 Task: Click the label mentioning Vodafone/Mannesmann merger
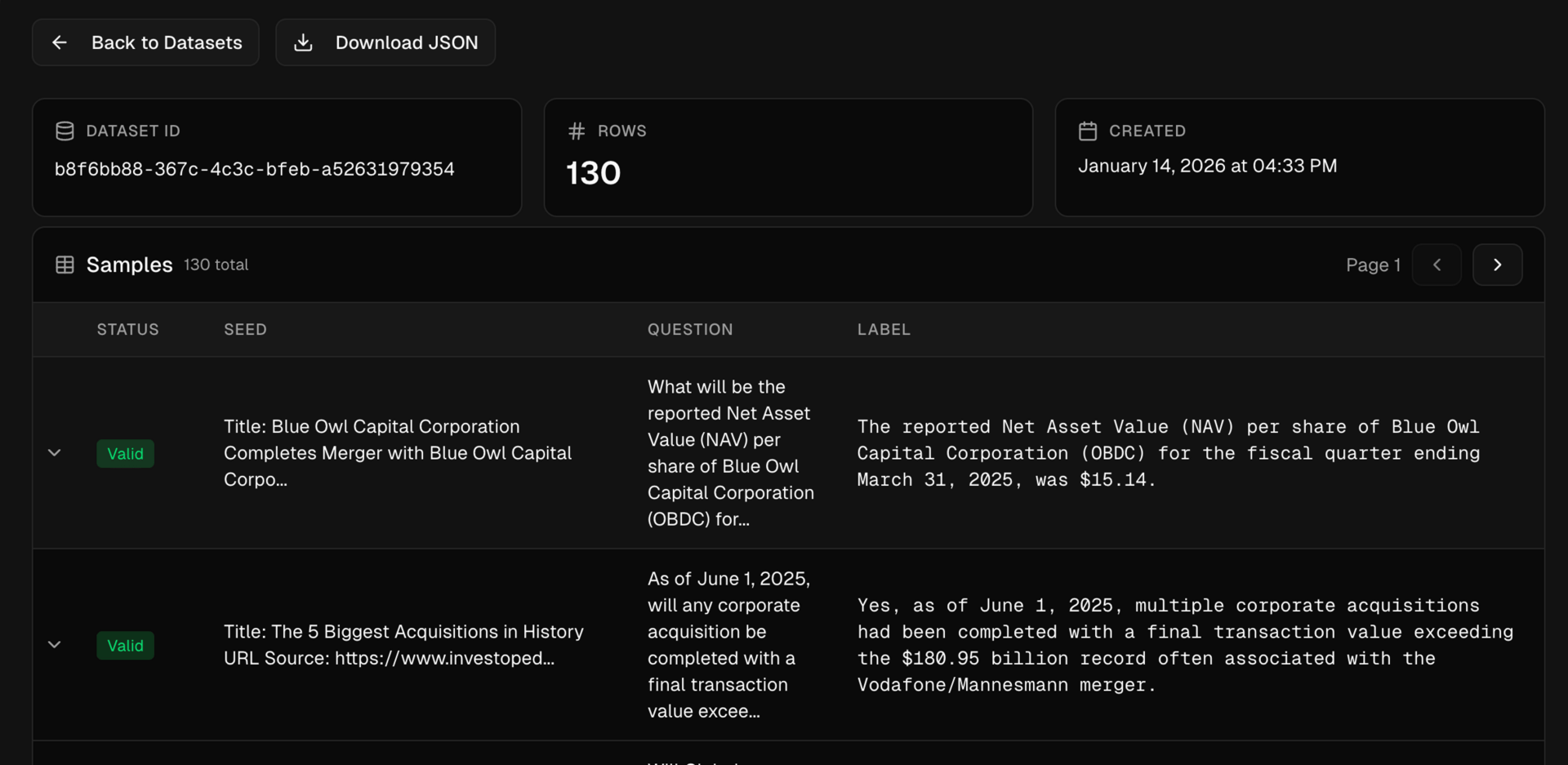click(1185, 645)
